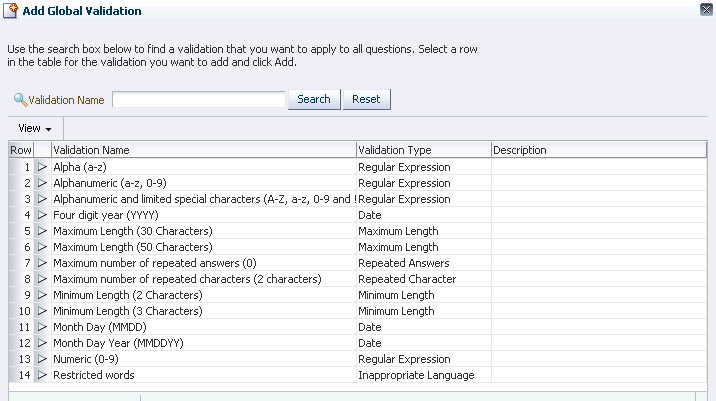716x401 pixels.
Task: Click the magnifier icon beside Validation Name
Action: pyautogui.click(x=20, y=100)
